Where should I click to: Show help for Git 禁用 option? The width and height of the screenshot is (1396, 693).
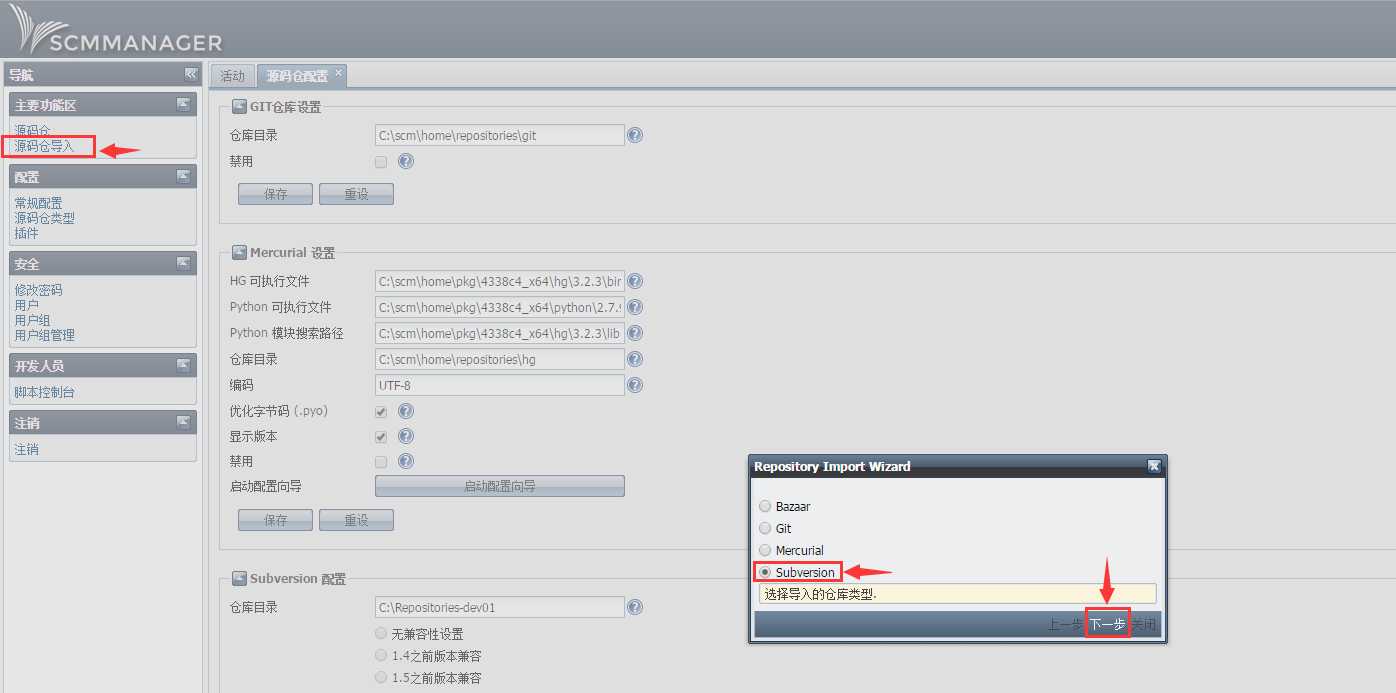pyautogui.click(x=406, y=161)
